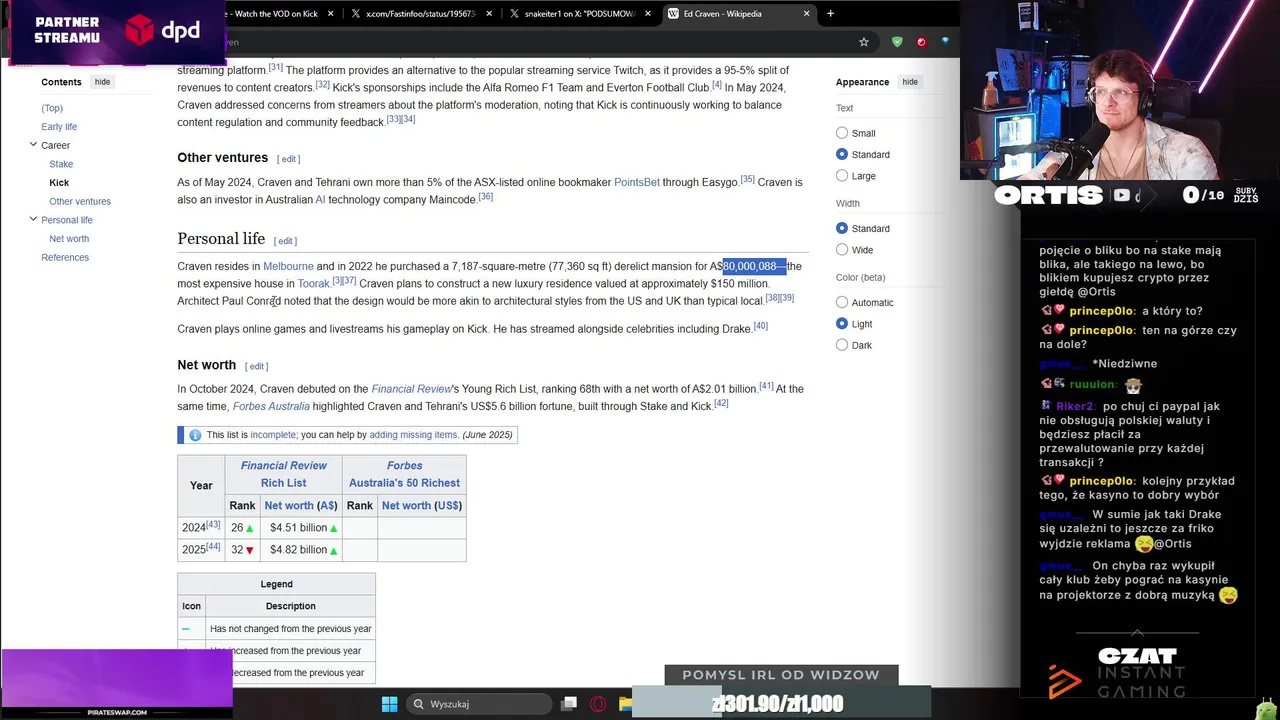Edit the Net worth section

(257, 366)
